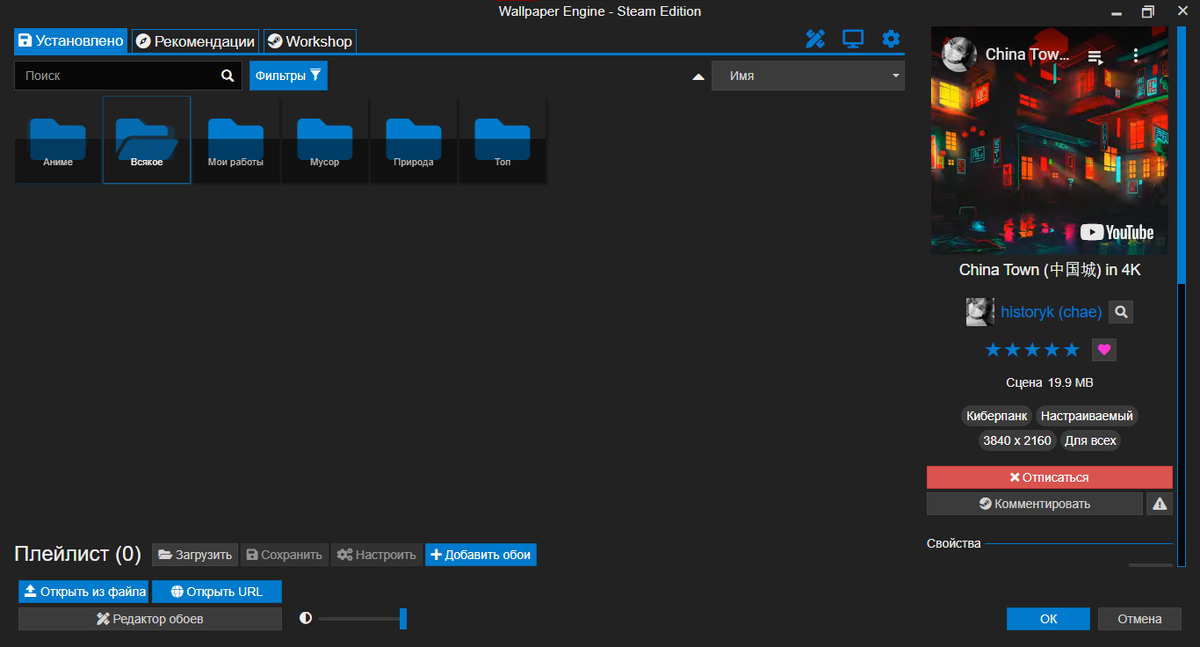Click the contrast icon beside the slider
Image resolution: width=1200 pixels, height=647 pixels.
point(306,619)
